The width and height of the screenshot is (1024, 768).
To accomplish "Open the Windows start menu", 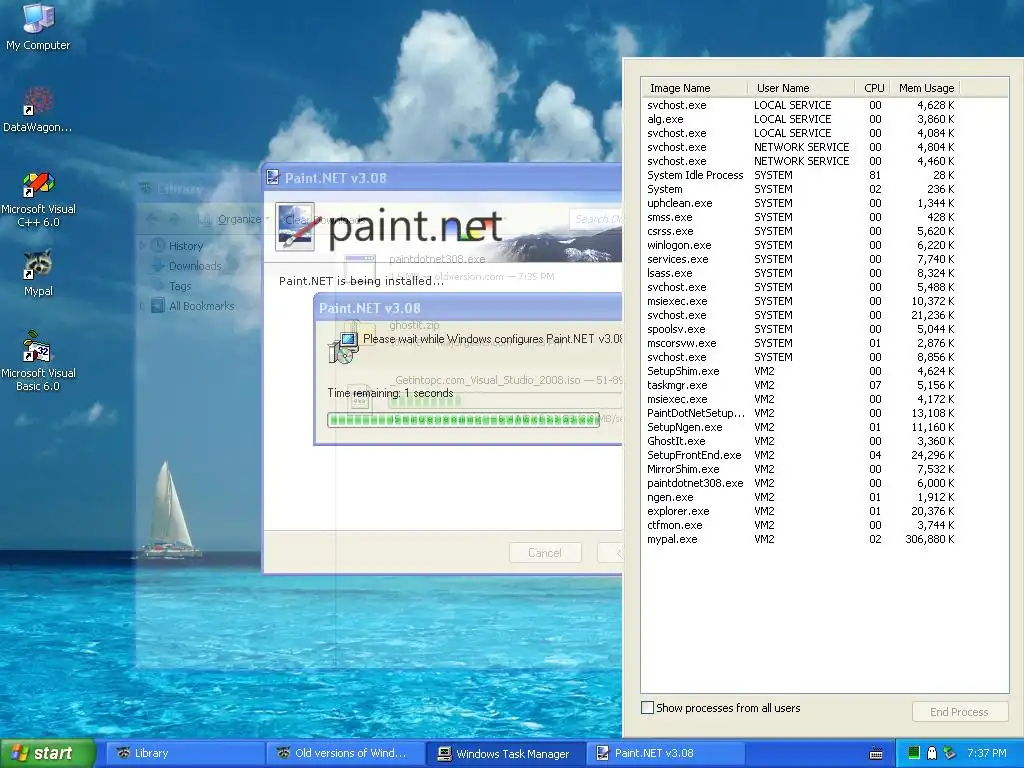I will pos(47,753).
